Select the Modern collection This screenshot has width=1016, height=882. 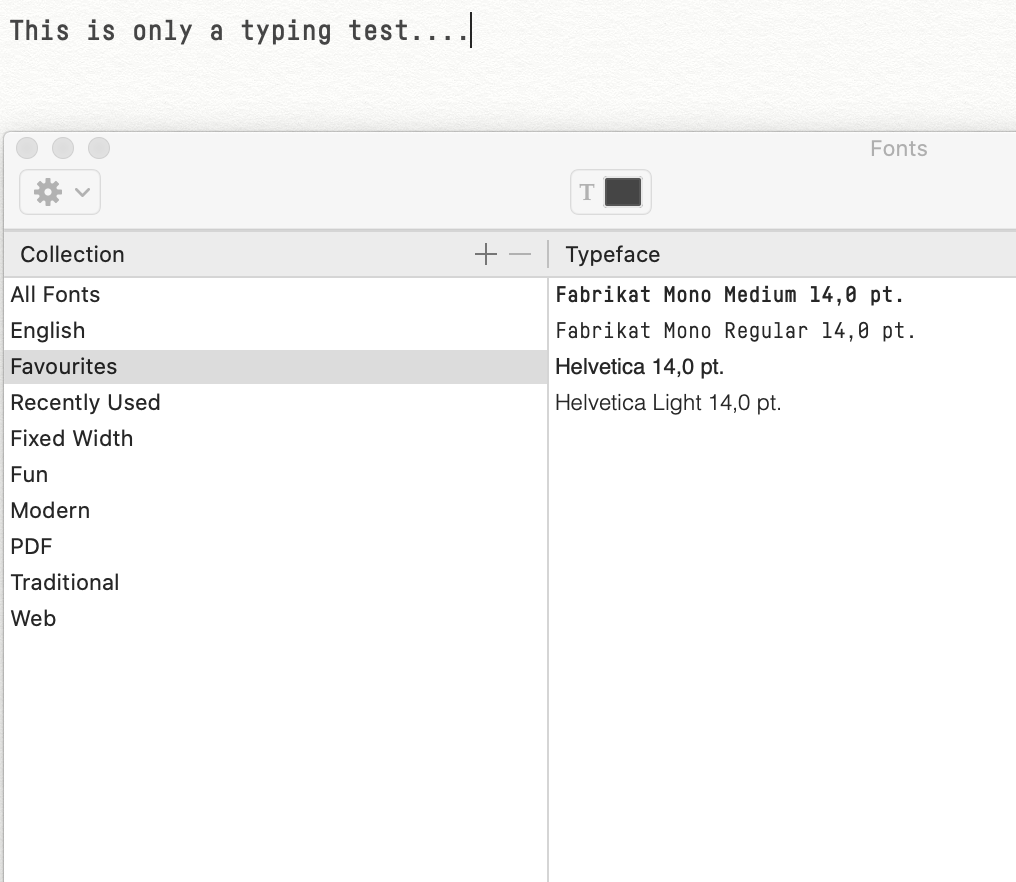coord(51,511)
